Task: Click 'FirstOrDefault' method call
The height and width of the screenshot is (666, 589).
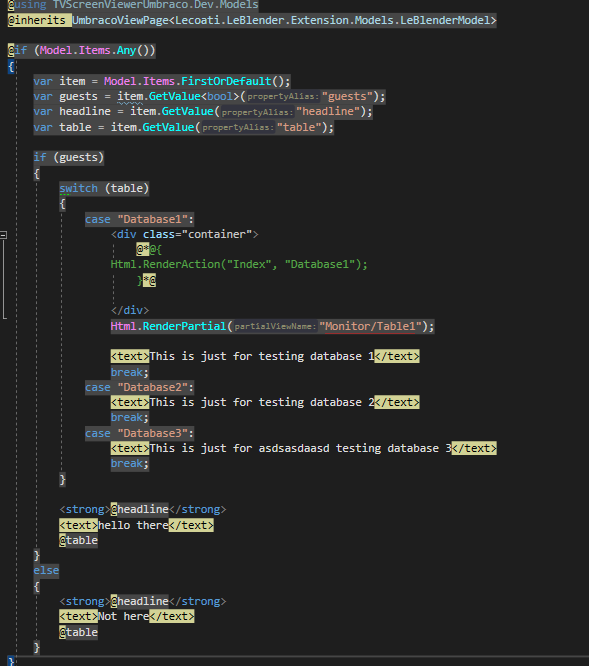Action: (226, 81)
